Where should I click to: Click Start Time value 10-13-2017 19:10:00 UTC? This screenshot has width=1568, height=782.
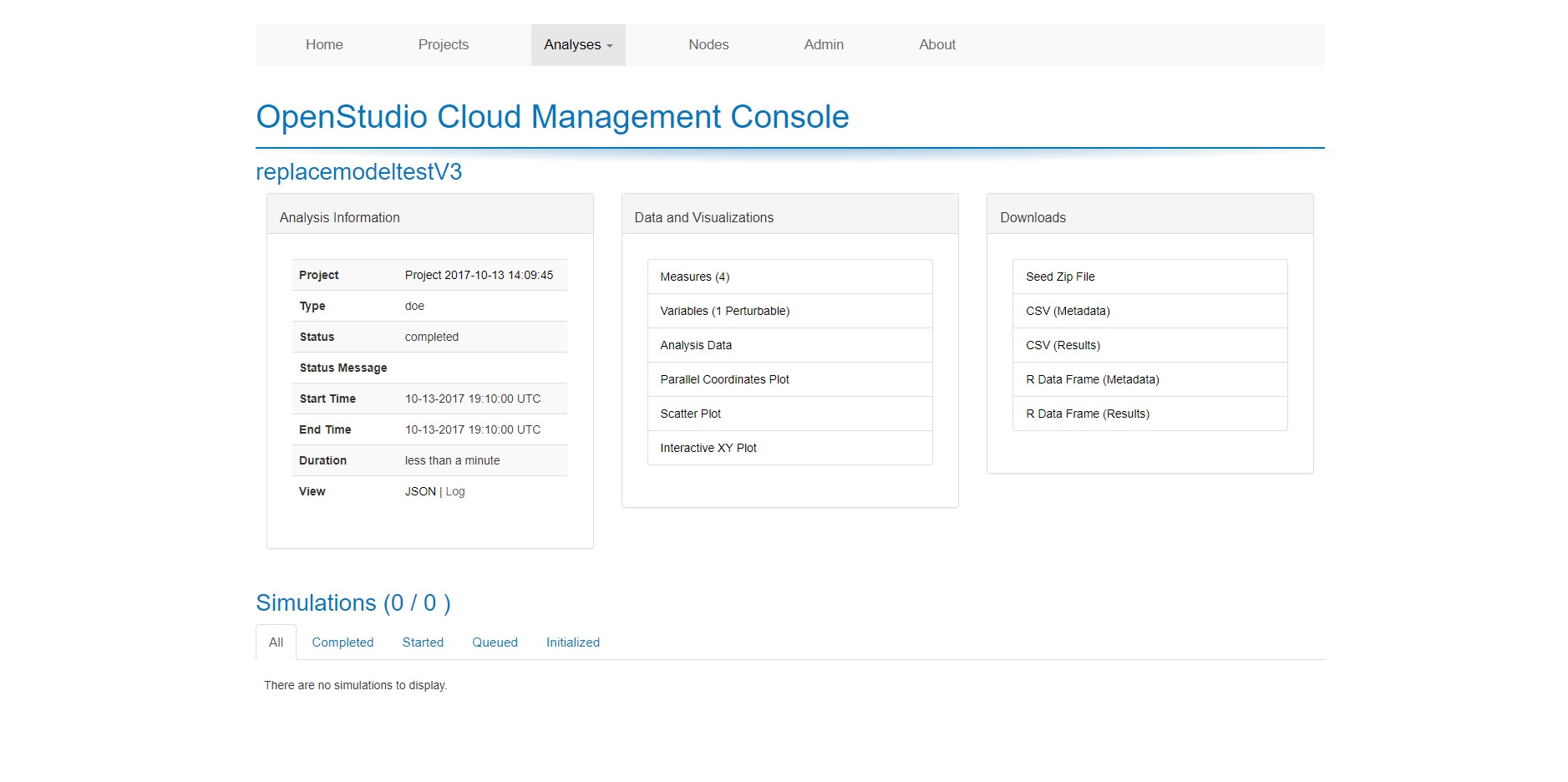pos(473,399)
